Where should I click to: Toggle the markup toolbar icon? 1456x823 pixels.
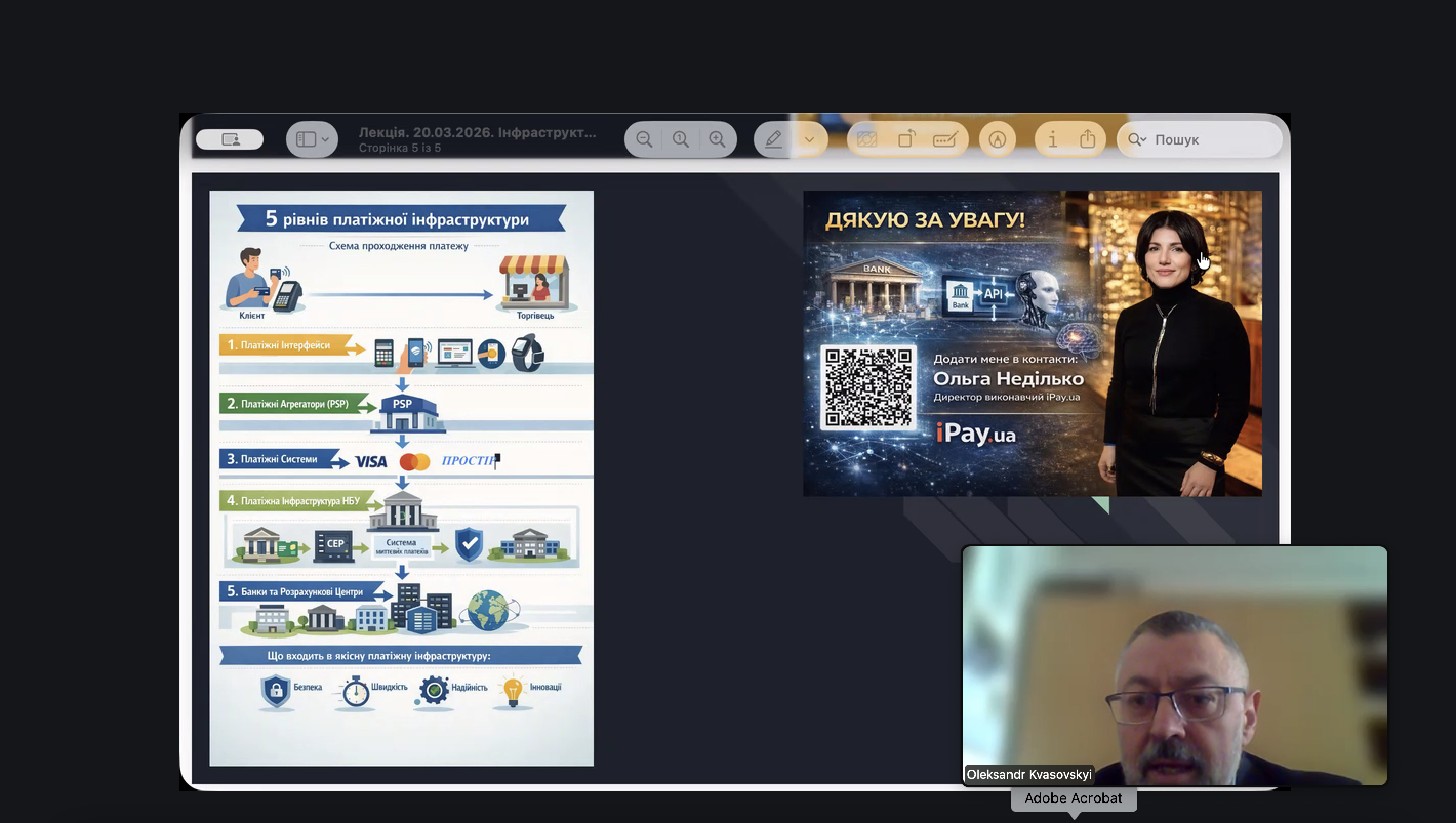tap(997, 139)
